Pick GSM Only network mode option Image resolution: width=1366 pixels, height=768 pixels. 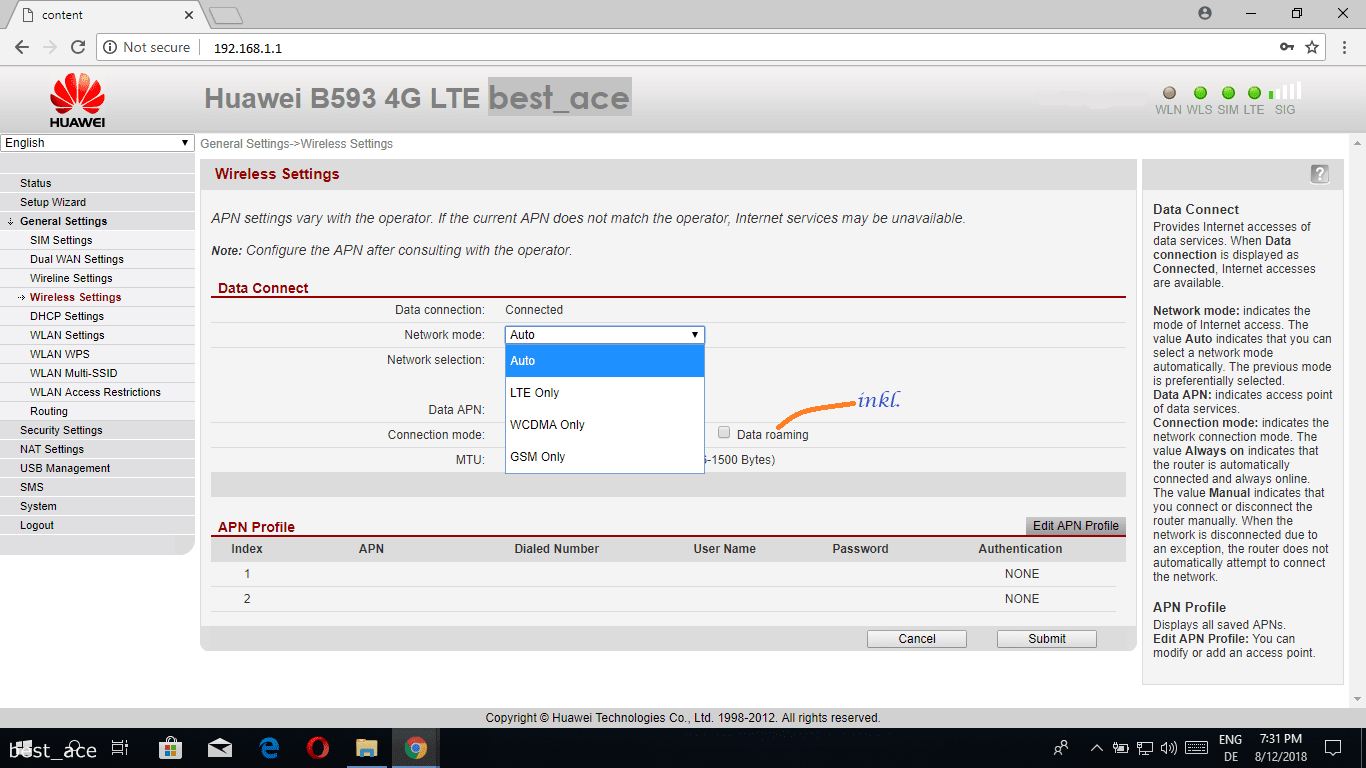coord(538,457)
